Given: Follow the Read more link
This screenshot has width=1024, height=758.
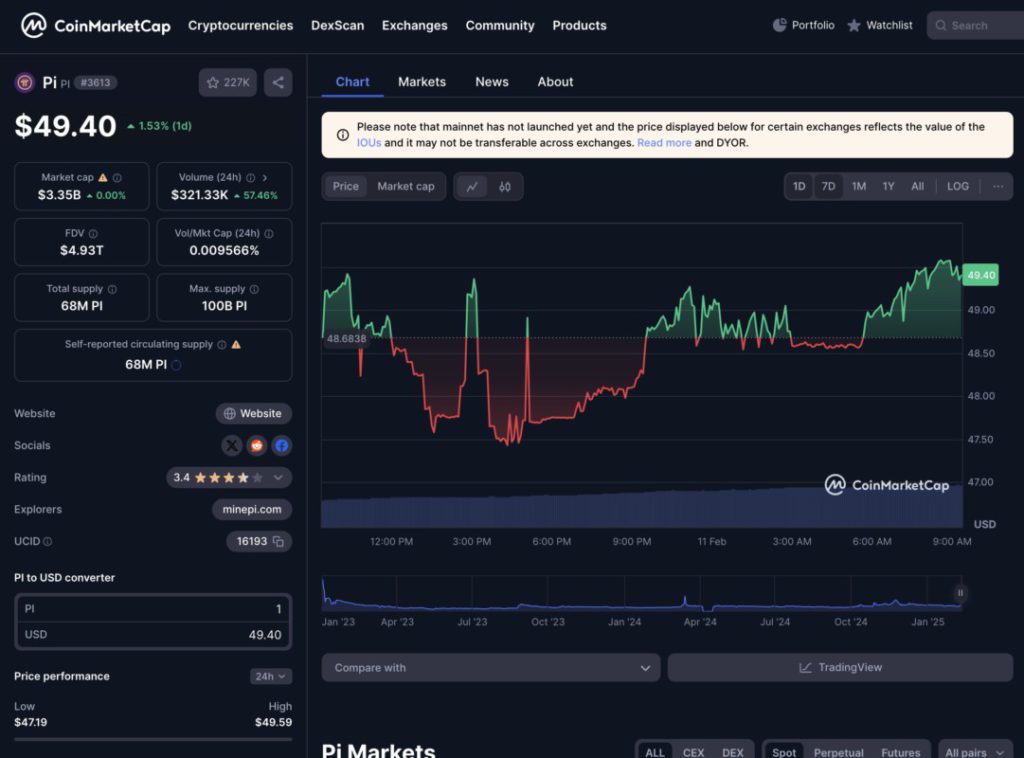Looking at the screenshot, I should 664,142.
